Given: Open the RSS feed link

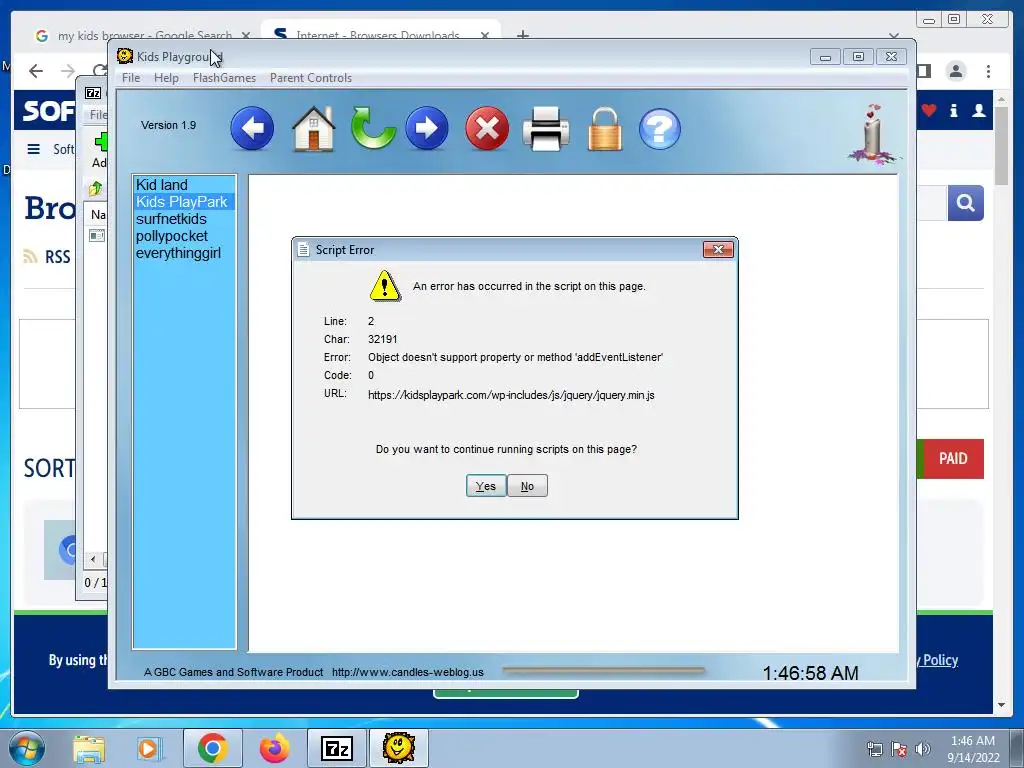Looking at the screenshot, I should coord(47,257).
